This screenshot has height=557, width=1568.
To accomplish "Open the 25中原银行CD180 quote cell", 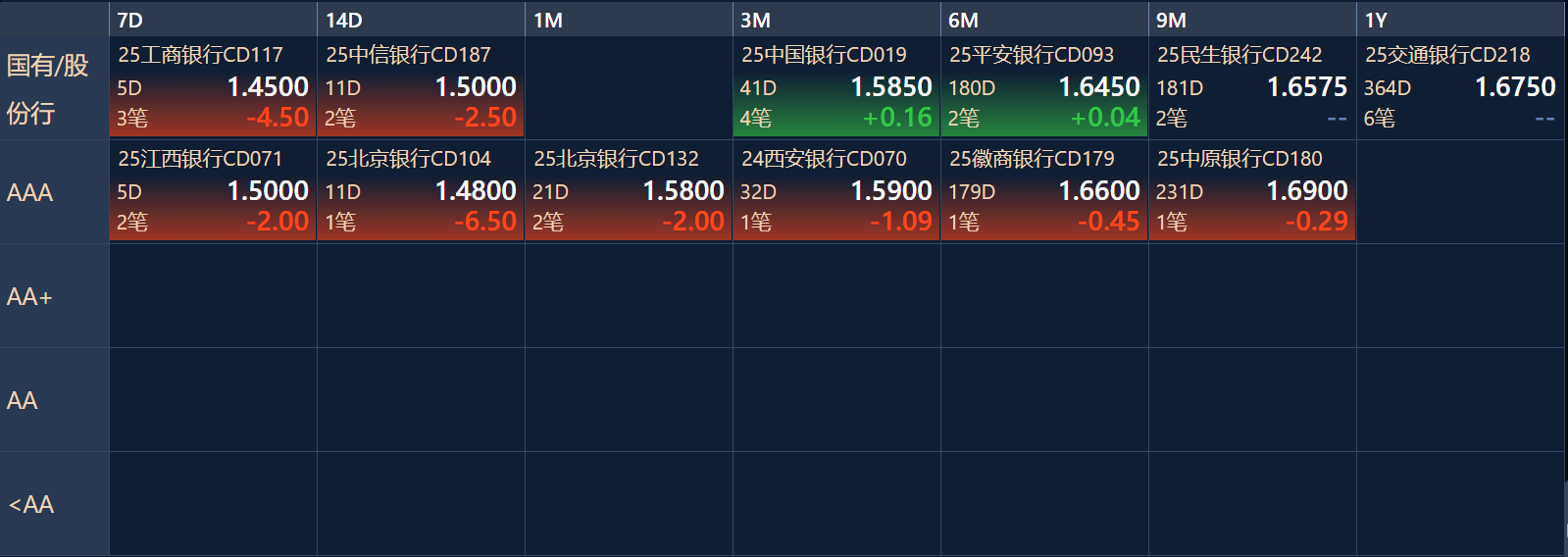I will click(1252, 191).
